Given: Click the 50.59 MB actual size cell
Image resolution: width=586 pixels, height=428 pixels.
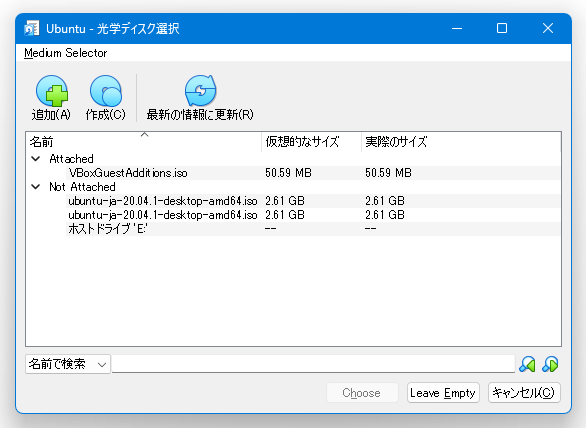Looking at the screenshot, I should (x=388, y=173).
